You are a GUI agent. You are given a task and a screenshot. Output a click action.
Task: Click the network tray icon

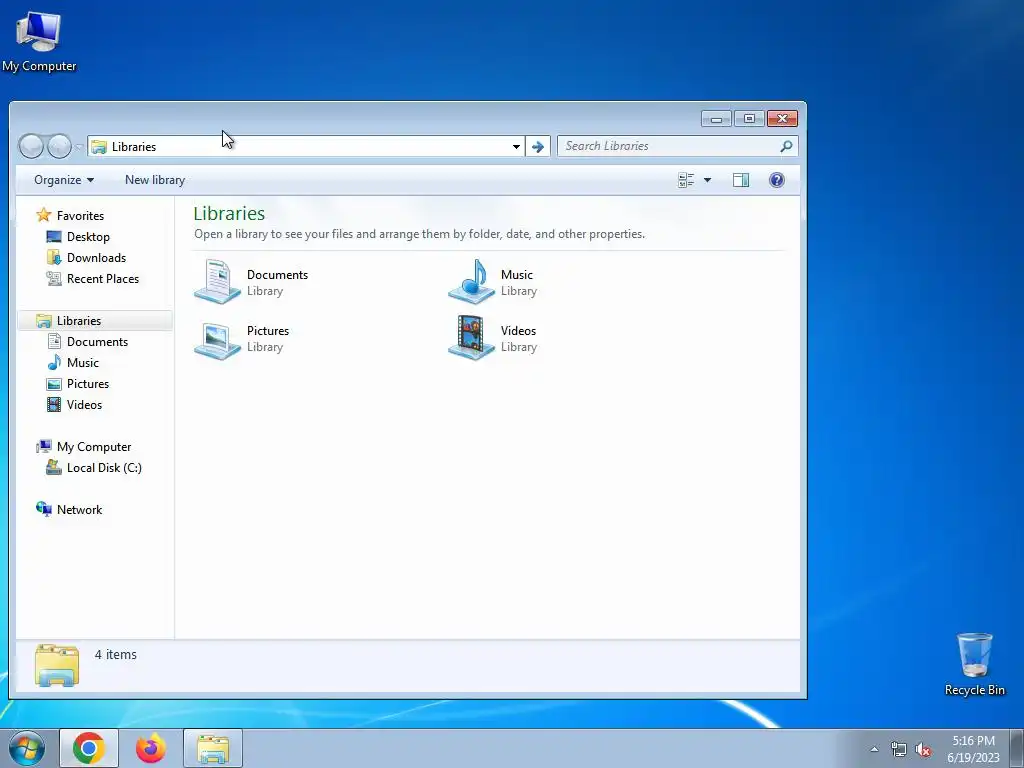[x=899, y=749]
